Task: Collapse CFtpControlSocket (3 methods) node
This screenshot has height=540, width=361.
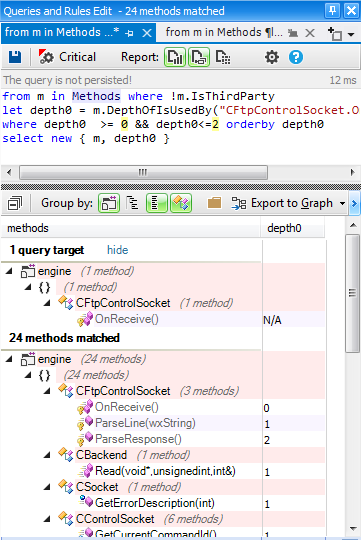Action: click(47, 391)
